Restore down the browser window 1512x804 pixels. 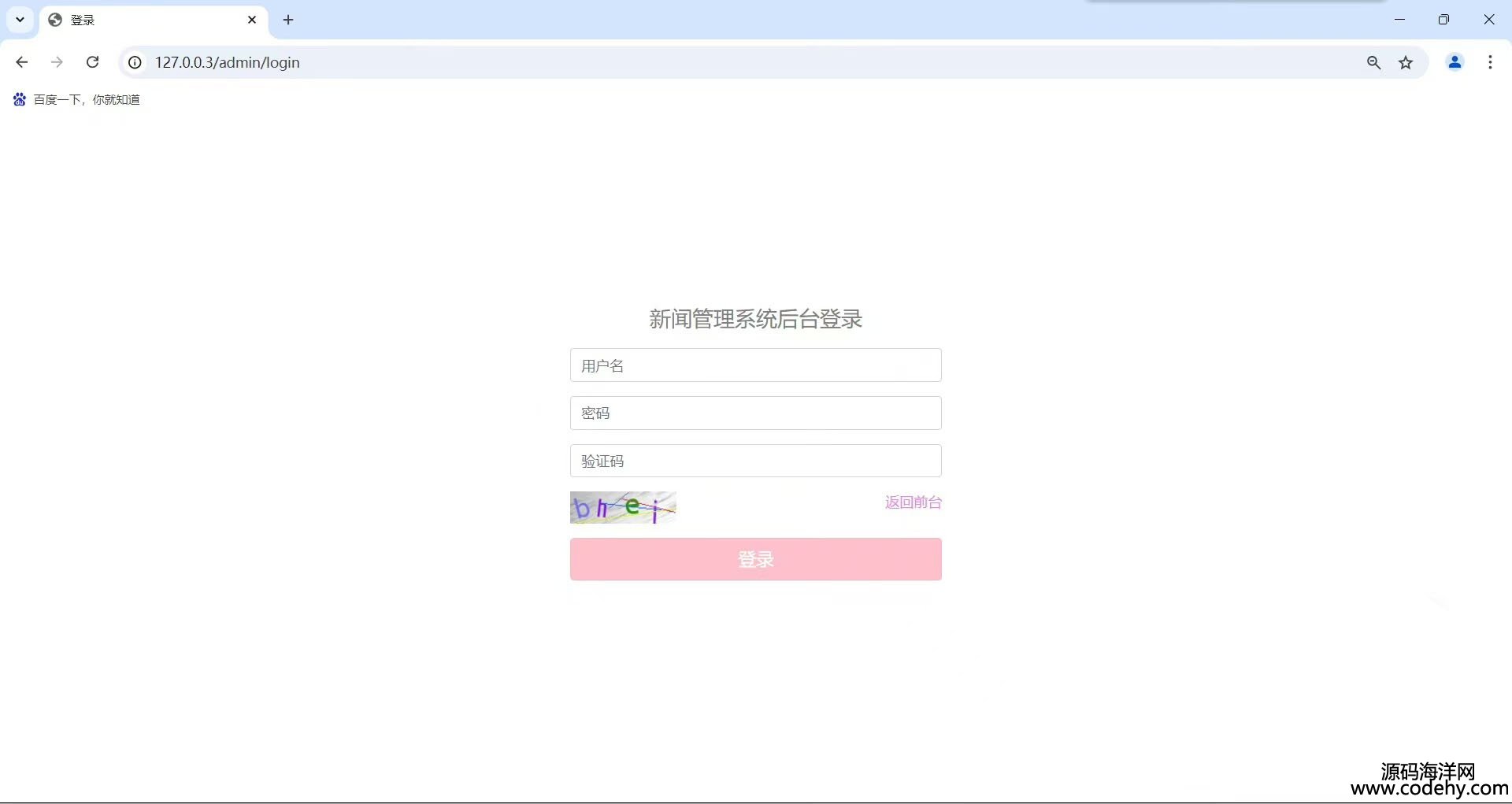(1443, 20)
